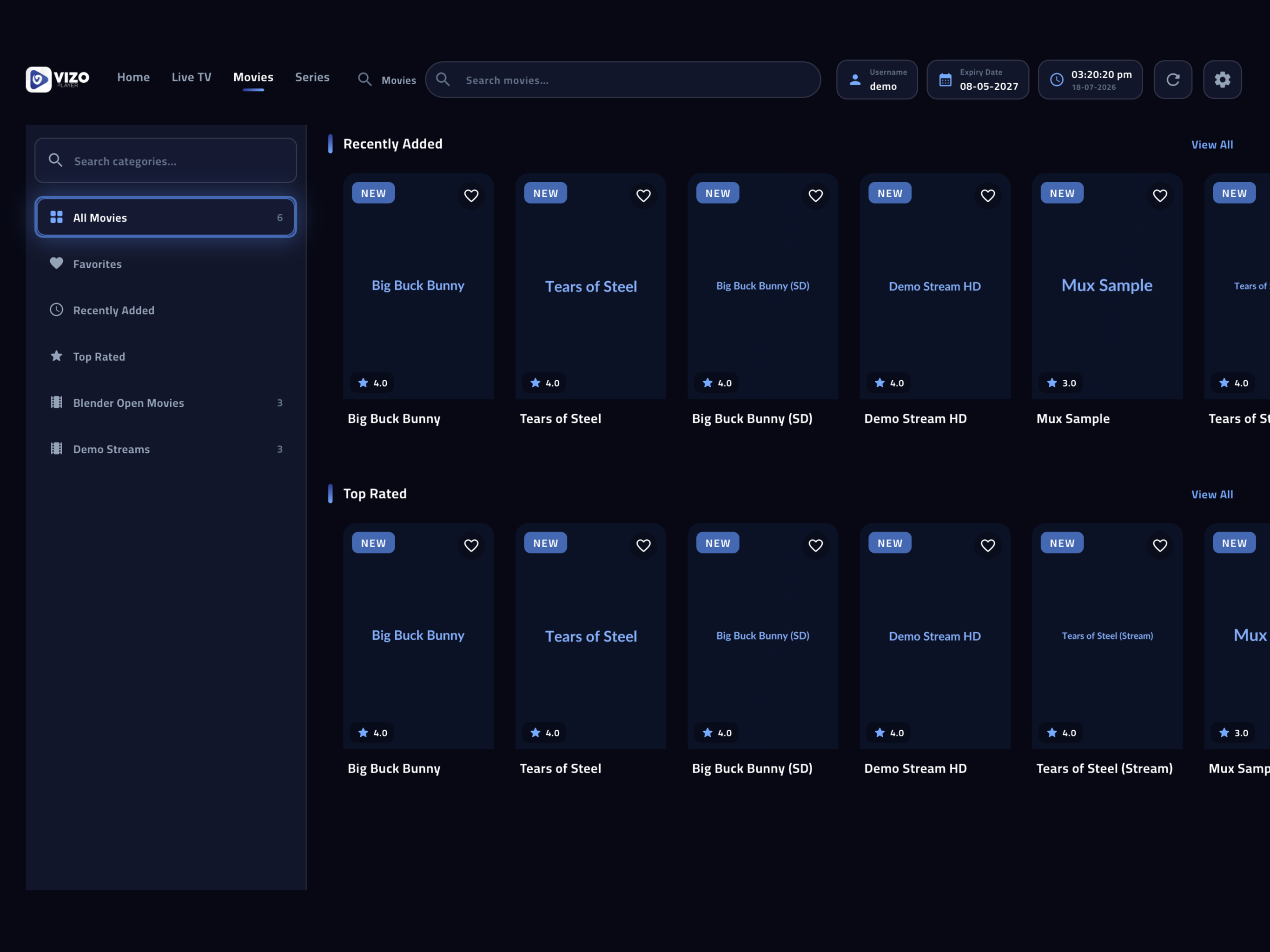Click the Recently Added clock icon in sidebar

point(56,310)
